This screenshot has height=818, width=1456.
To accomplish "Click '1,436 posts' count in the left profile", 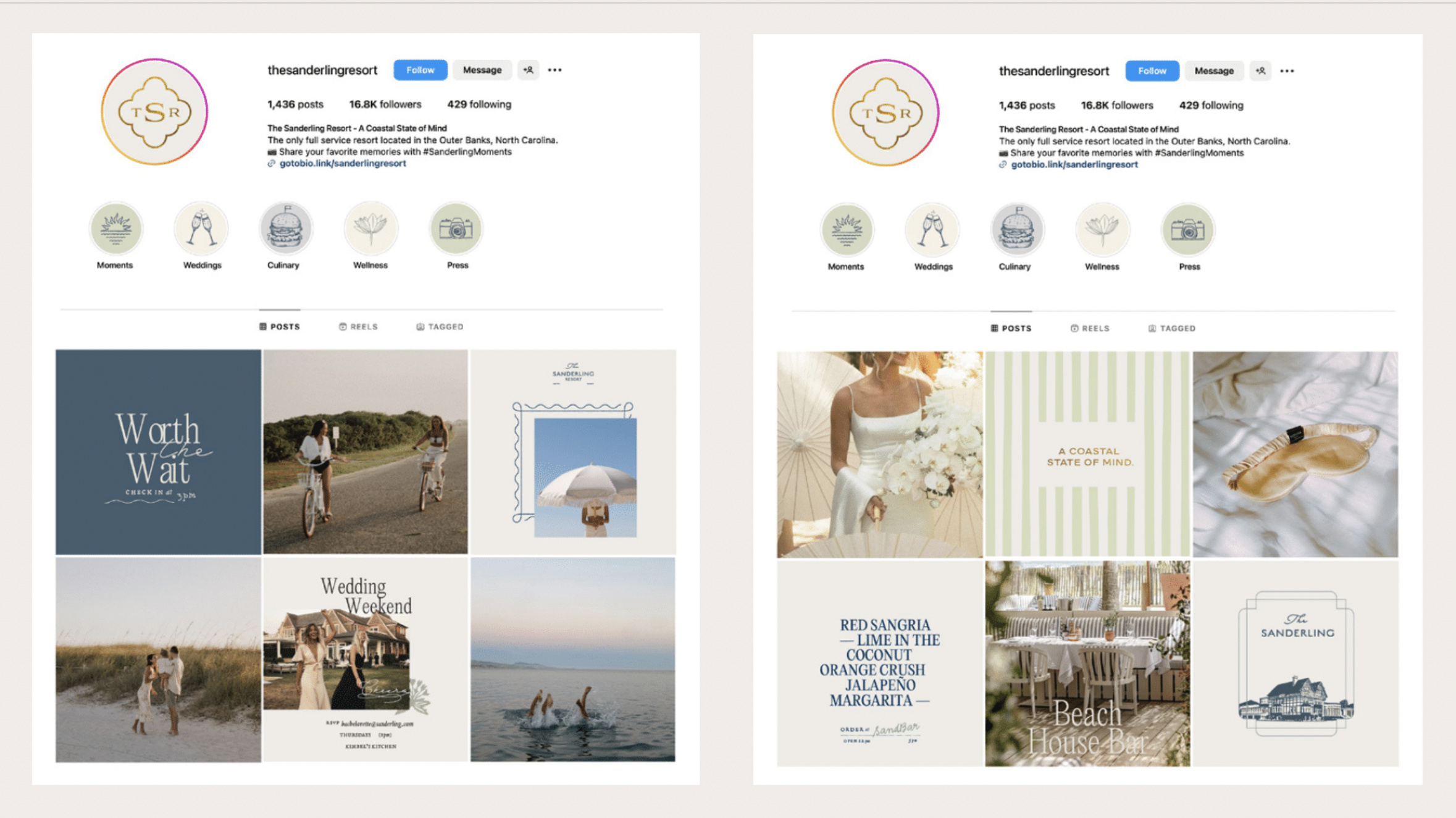I will [295, 104].
